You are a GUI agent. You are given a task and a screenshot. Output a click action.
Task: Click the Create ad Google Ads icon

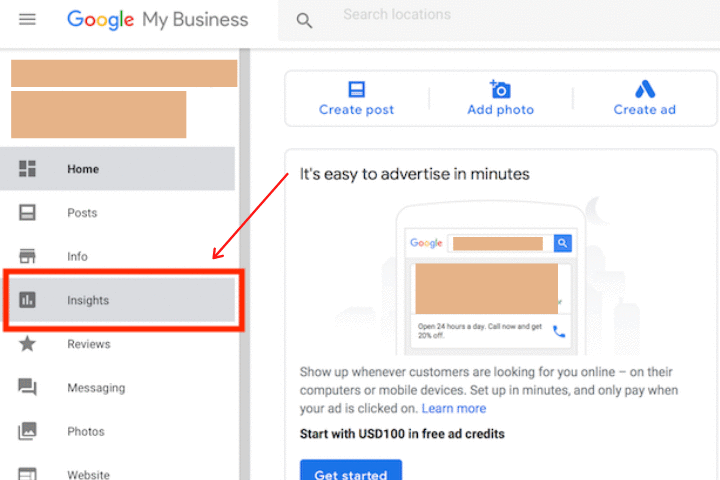[645, 89]
